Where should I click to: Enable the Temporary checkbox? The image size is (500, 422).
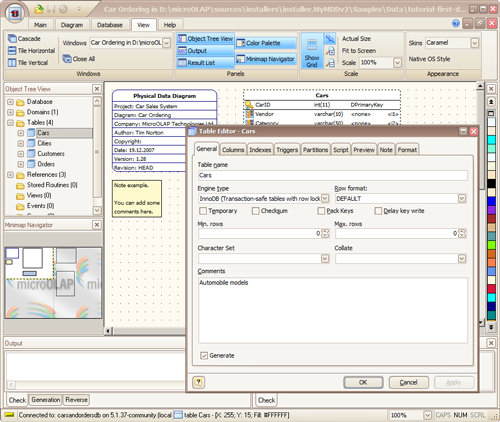click(x=203, y=211)
